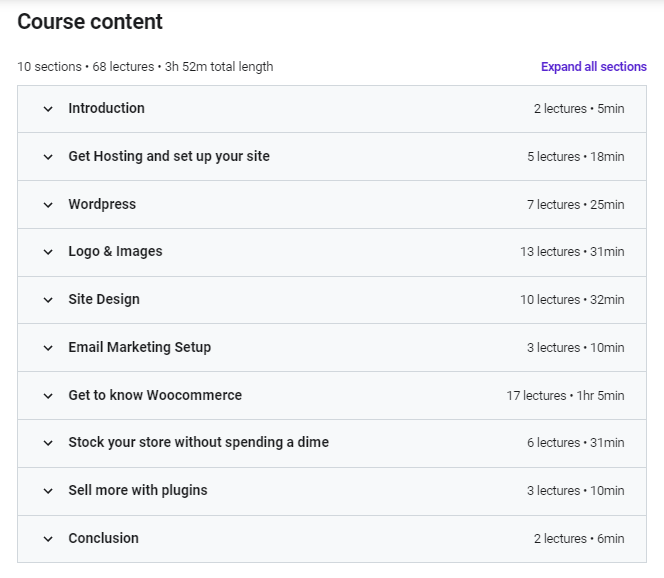
Task: Click the Expand all sections link
Action: click(x=594, y=67)
